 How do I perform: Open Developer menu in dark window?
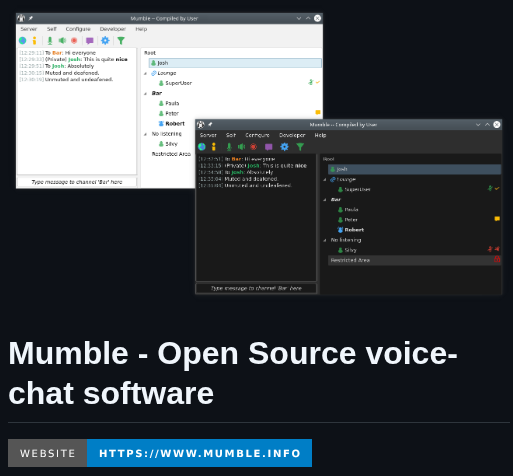pyautogui.click(x=292, y=135)
